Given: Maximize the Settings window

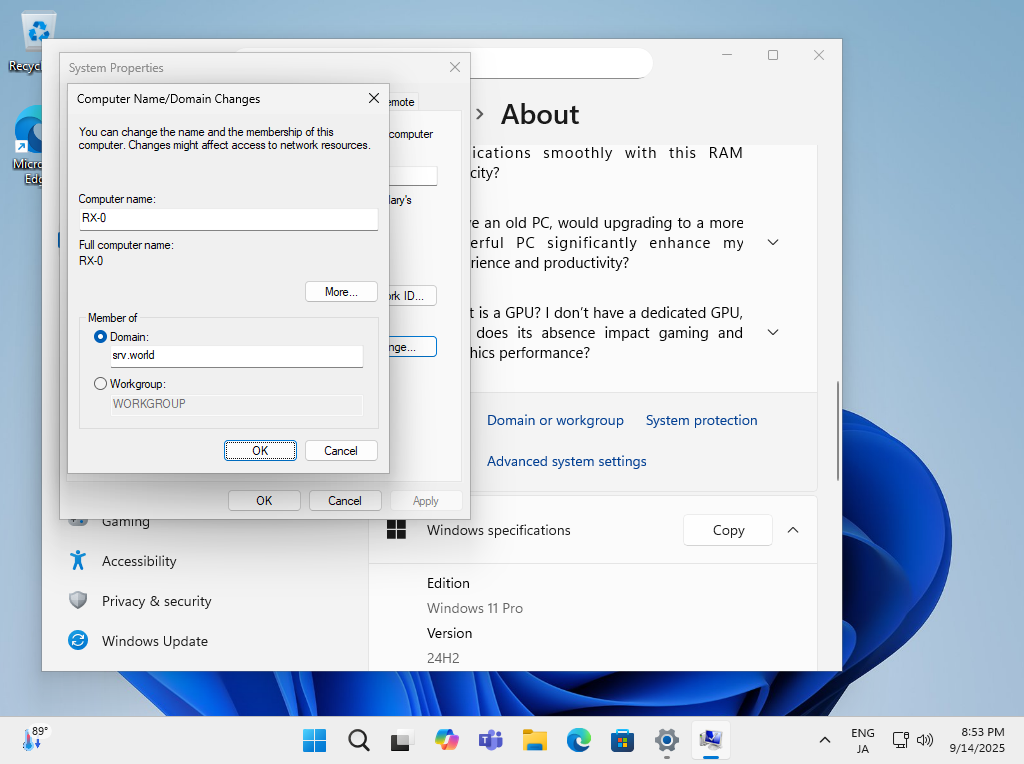Looking at the screenshot, I should point(773,55).
